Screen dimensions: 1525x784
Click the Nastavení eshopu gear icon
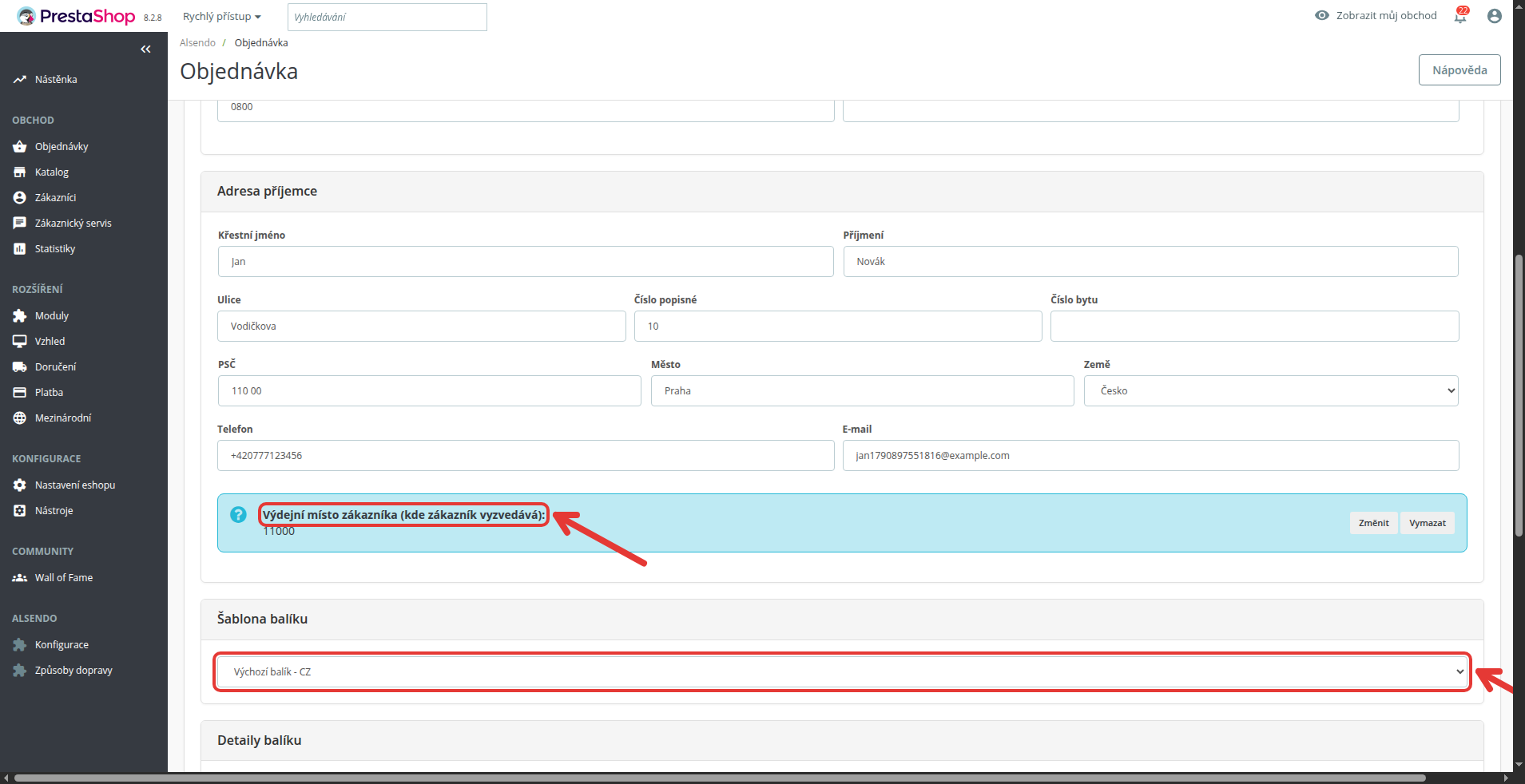20,485
